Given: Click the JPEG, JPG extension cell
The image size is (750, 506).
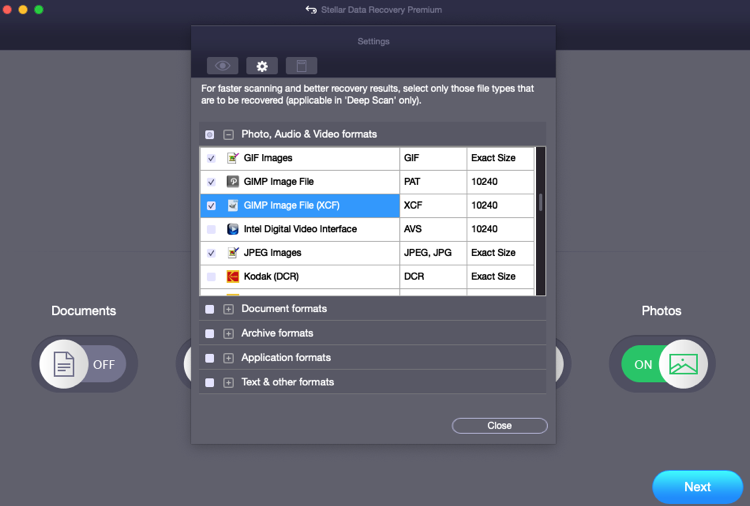Looking at the screenshot, I should (433, 253).
